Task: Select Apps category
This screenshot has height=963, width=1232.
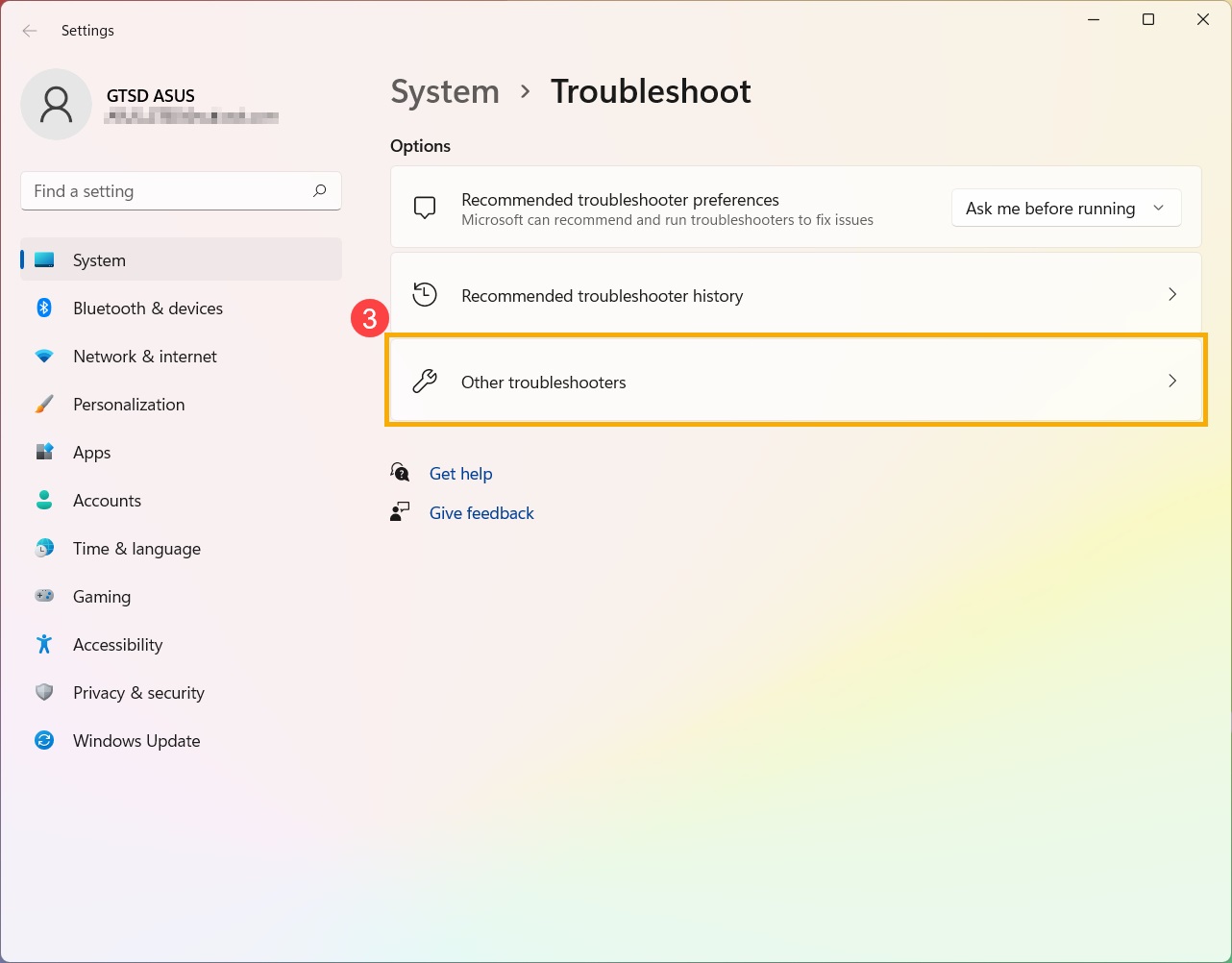Action: (181, 452)
